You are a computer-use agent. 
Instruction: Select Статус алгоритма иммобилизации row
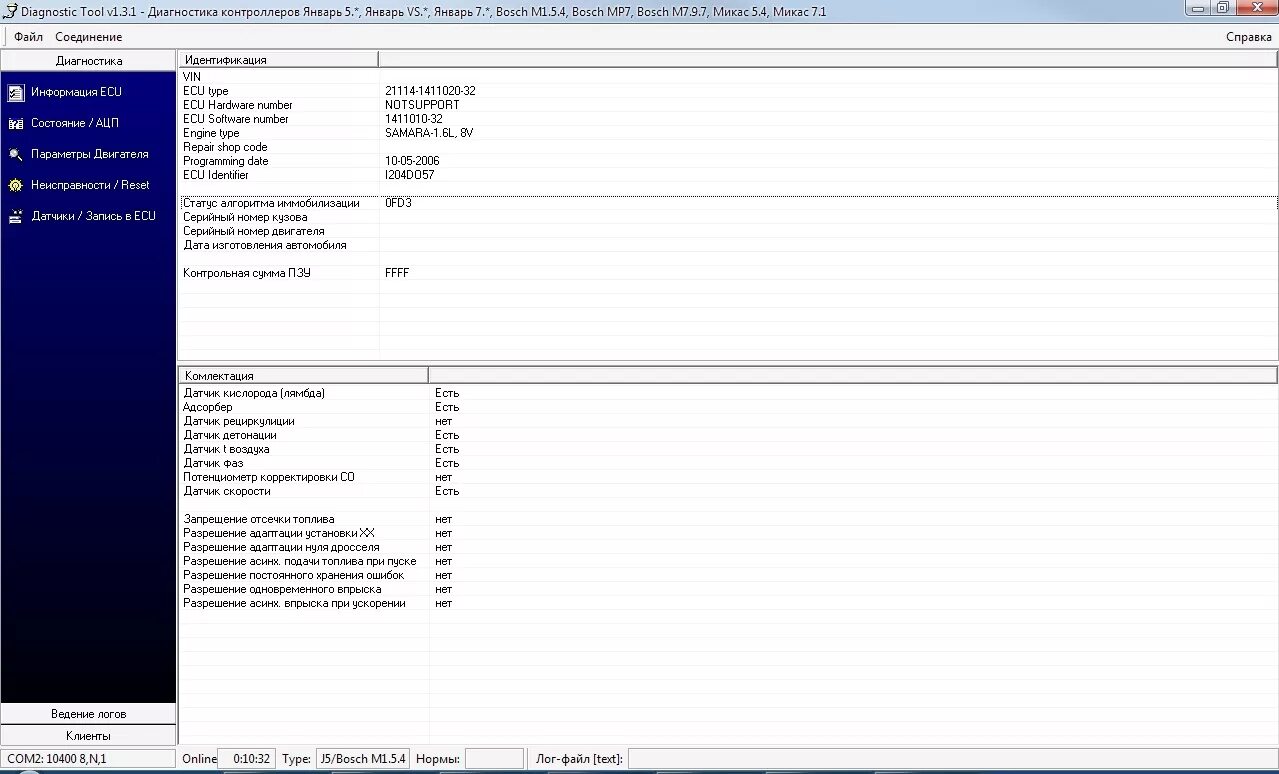click(728, 203)
